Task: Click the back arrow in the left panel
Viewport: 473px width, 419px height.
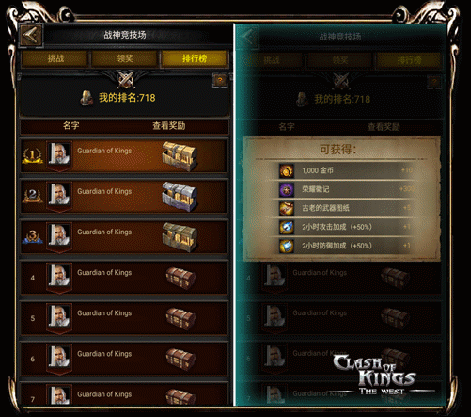Action: [x=31, y=35]
